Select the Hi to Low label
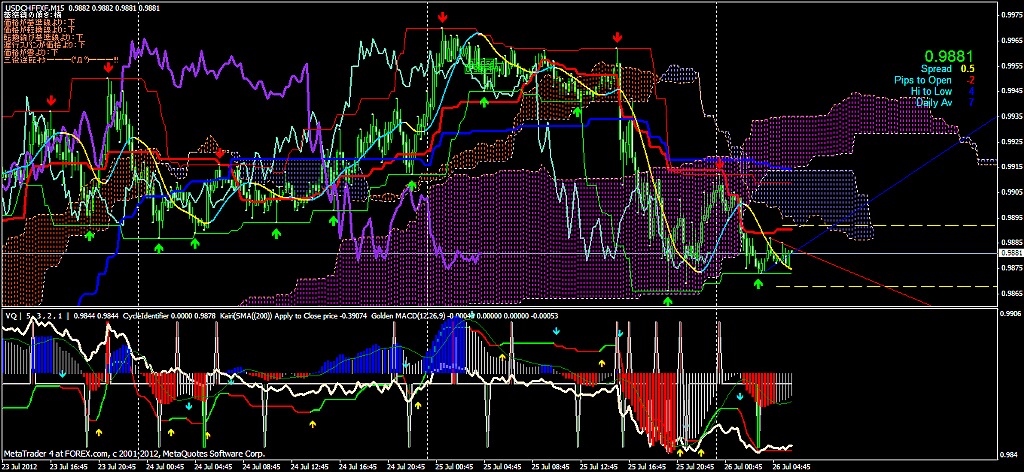 (x=931, y=91)
